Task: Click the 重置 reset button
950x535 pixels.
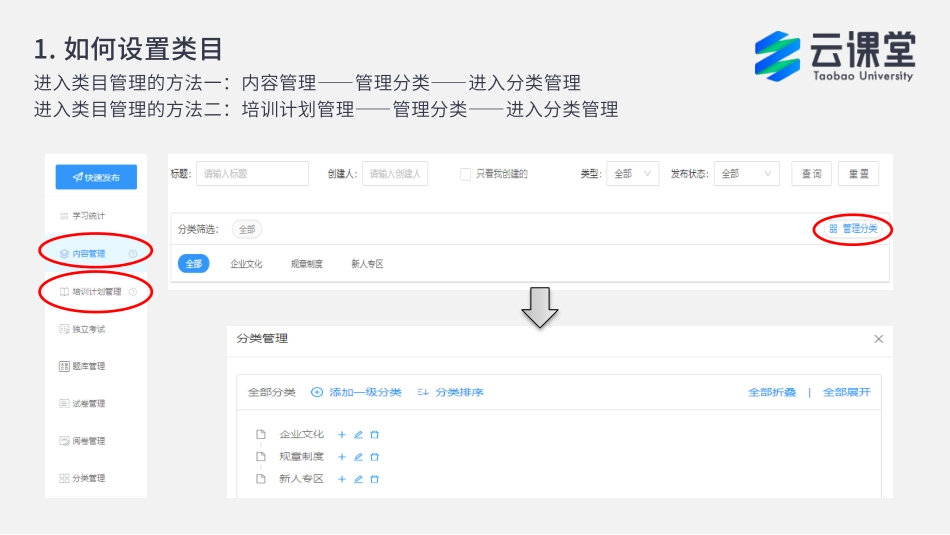Action: [x=859, y=174]
